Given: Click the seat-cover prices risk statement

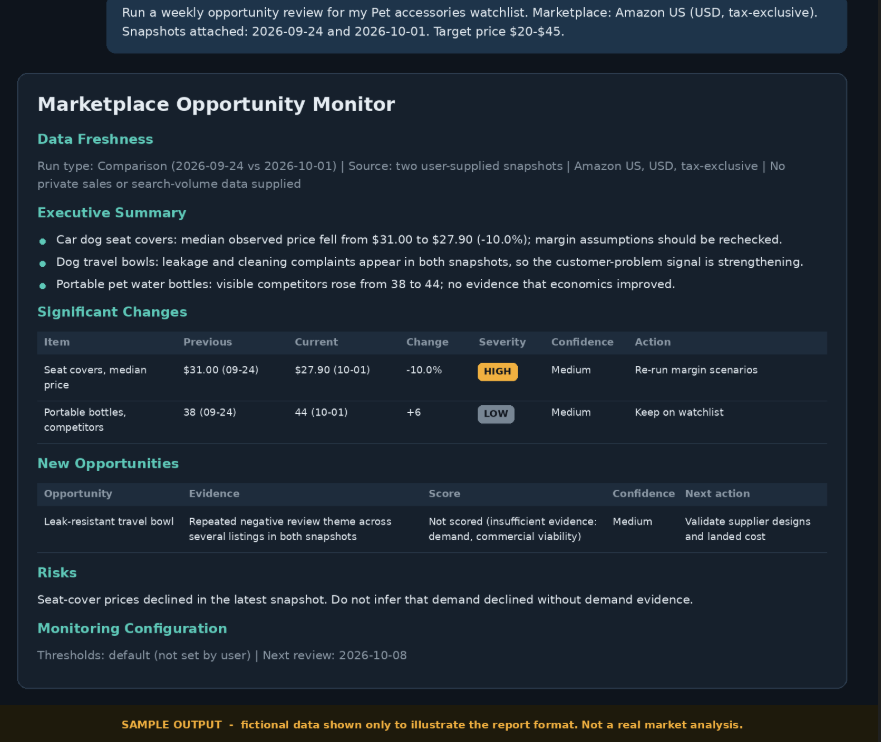Looking at the screenshot, I should 365,600.
